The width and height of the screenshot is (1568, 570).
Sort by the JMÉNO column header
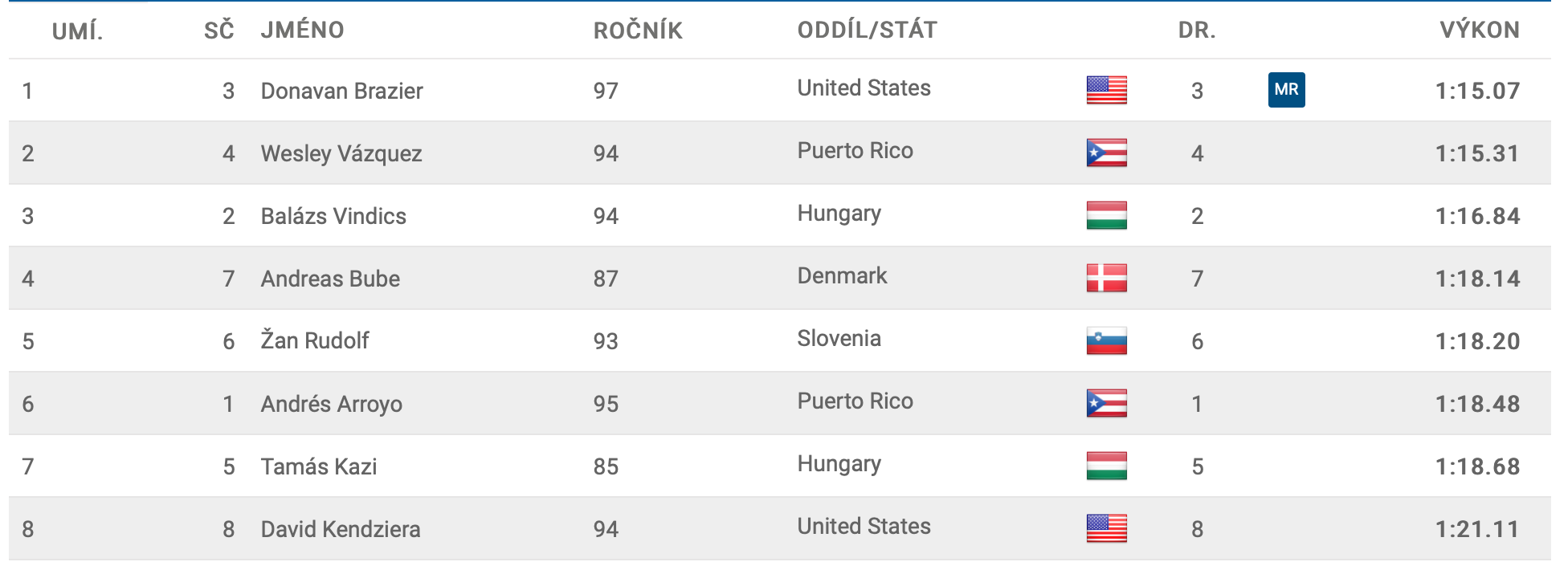pos(302,30)
